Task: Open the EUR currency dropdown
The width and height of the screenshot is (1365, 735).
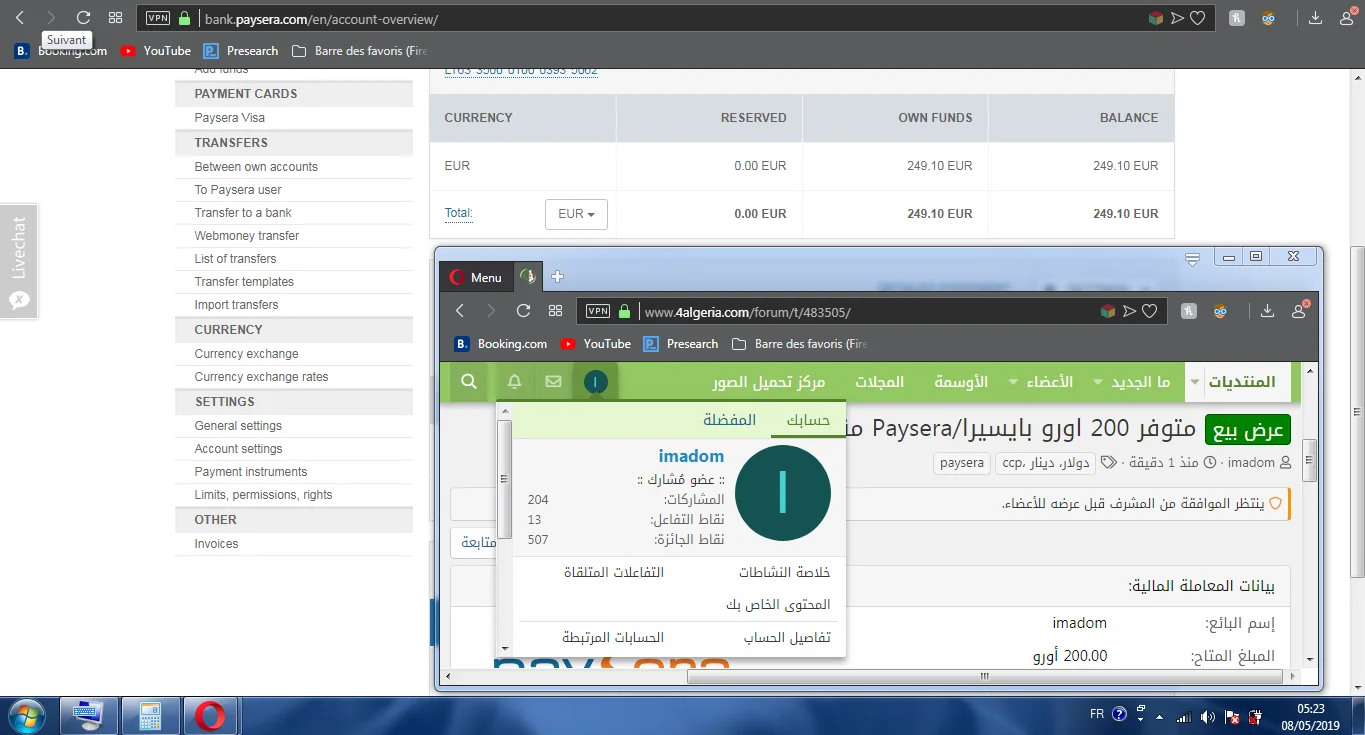Action: pyautogui.click(x=576, y=214)
